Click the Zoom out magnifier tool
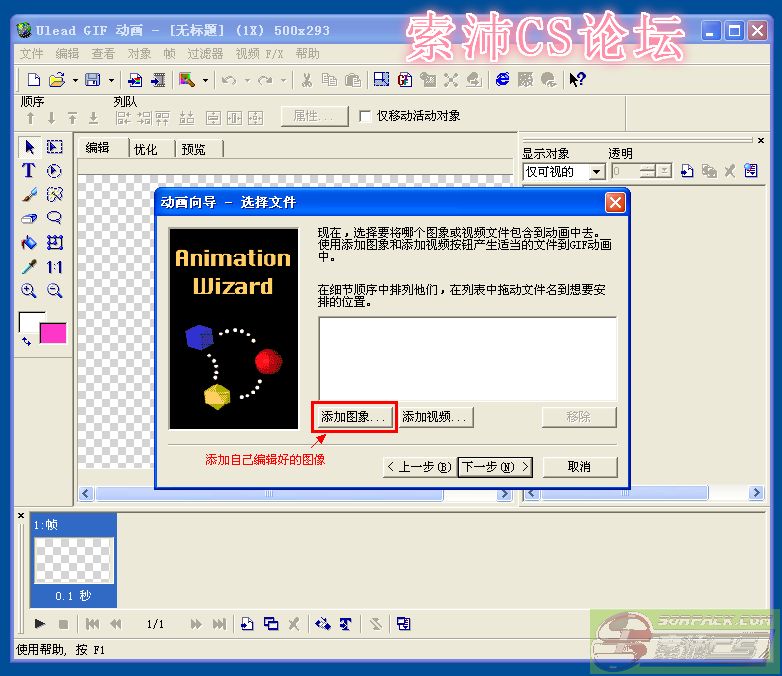The height and width of the screenshot is (676, 782). [54, 290]
